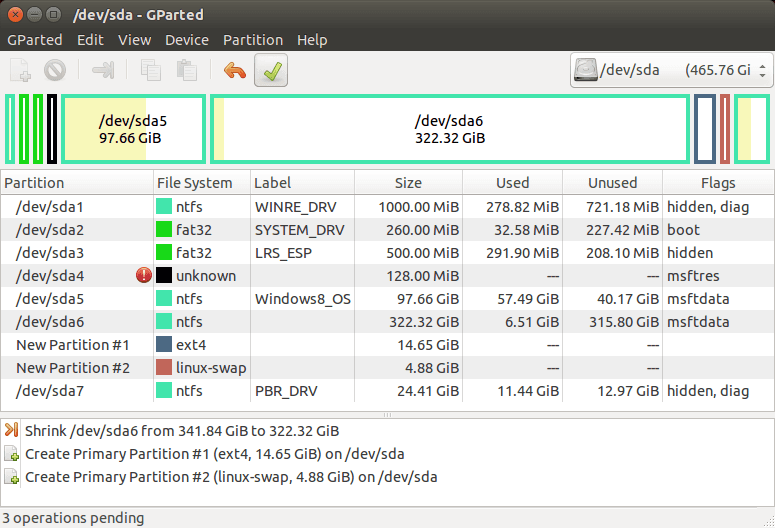This screenshot has height=528, width=775.
Task: Select the /dev/sda2 partition row
Action: coord(387,229)
